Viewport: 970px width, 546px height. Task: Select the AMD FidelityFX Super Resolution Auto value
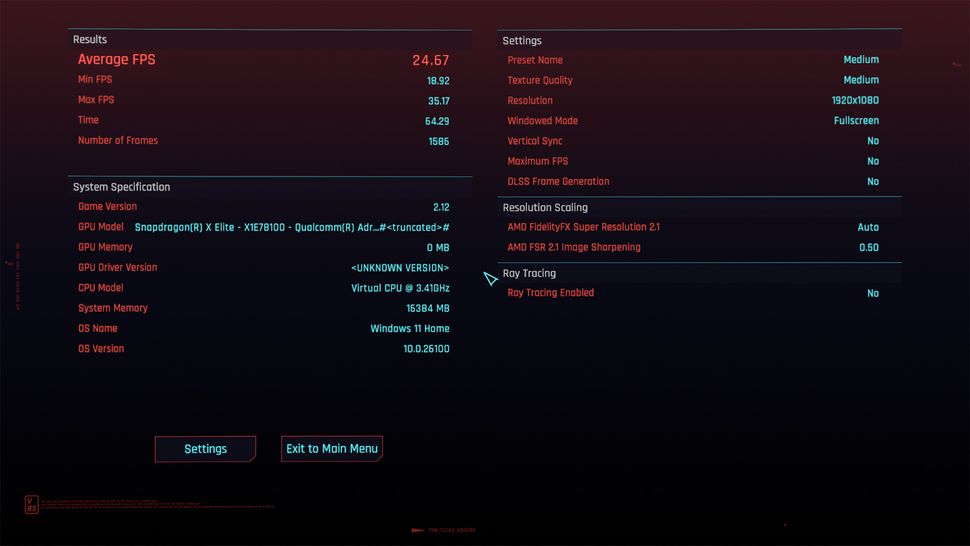pos(867,227)
